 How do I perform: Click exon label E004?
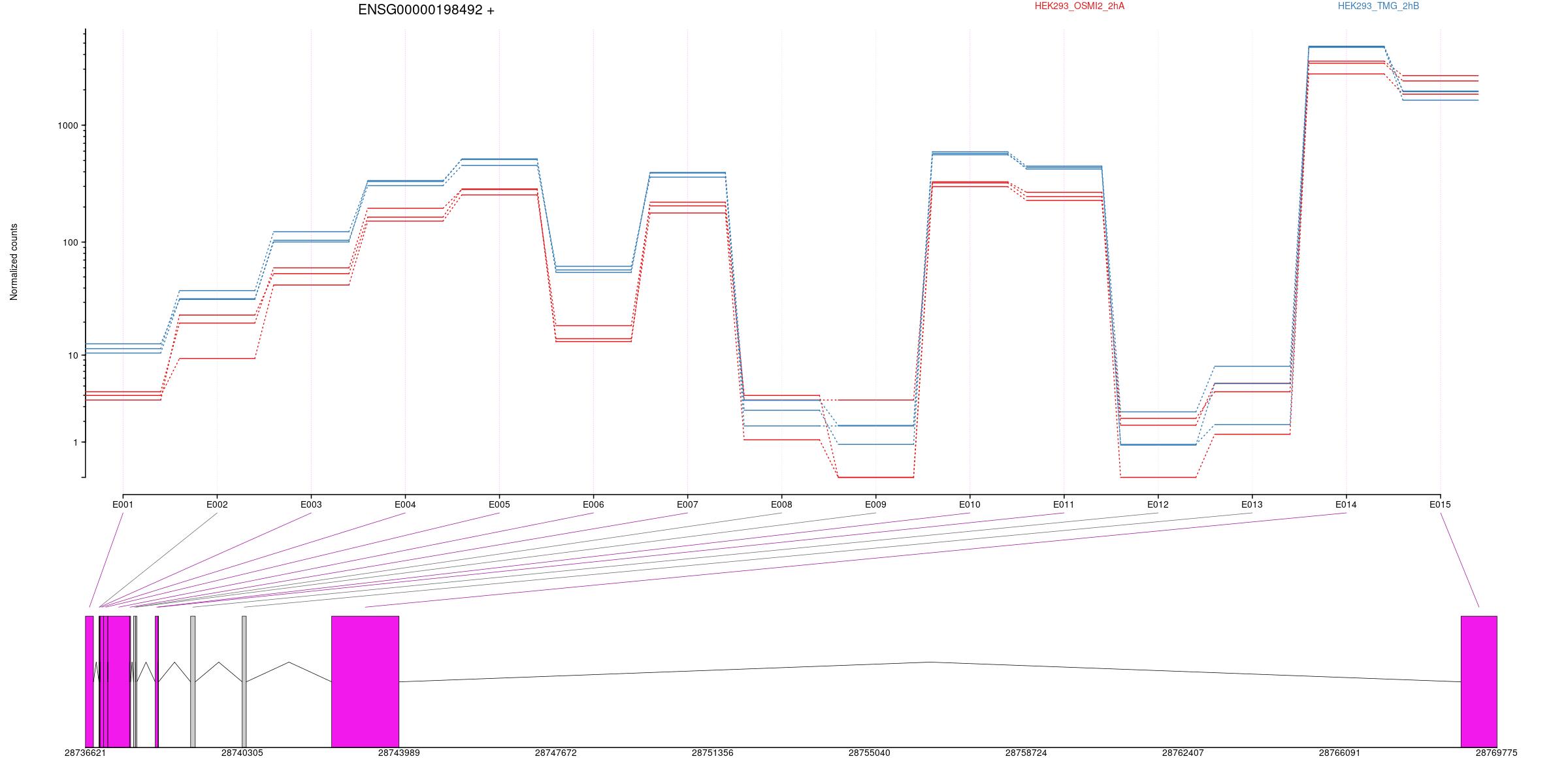(x=405, y=504)
